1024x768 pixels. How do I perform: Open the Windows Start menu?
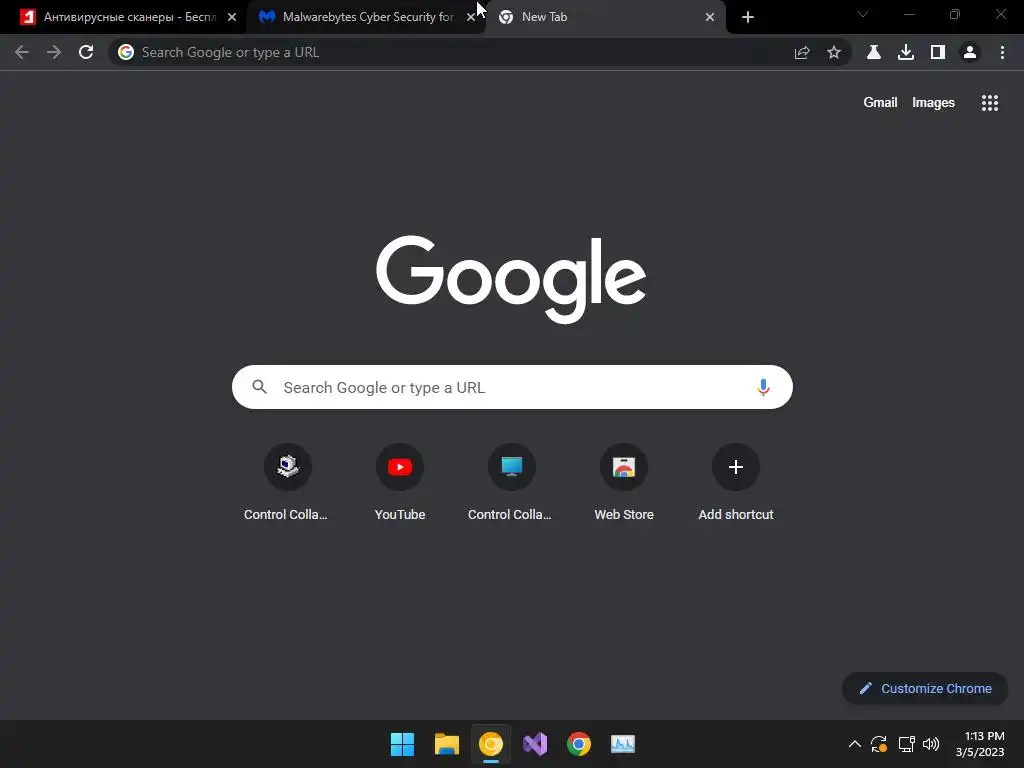pyautogui.click(x=402, y=744)
